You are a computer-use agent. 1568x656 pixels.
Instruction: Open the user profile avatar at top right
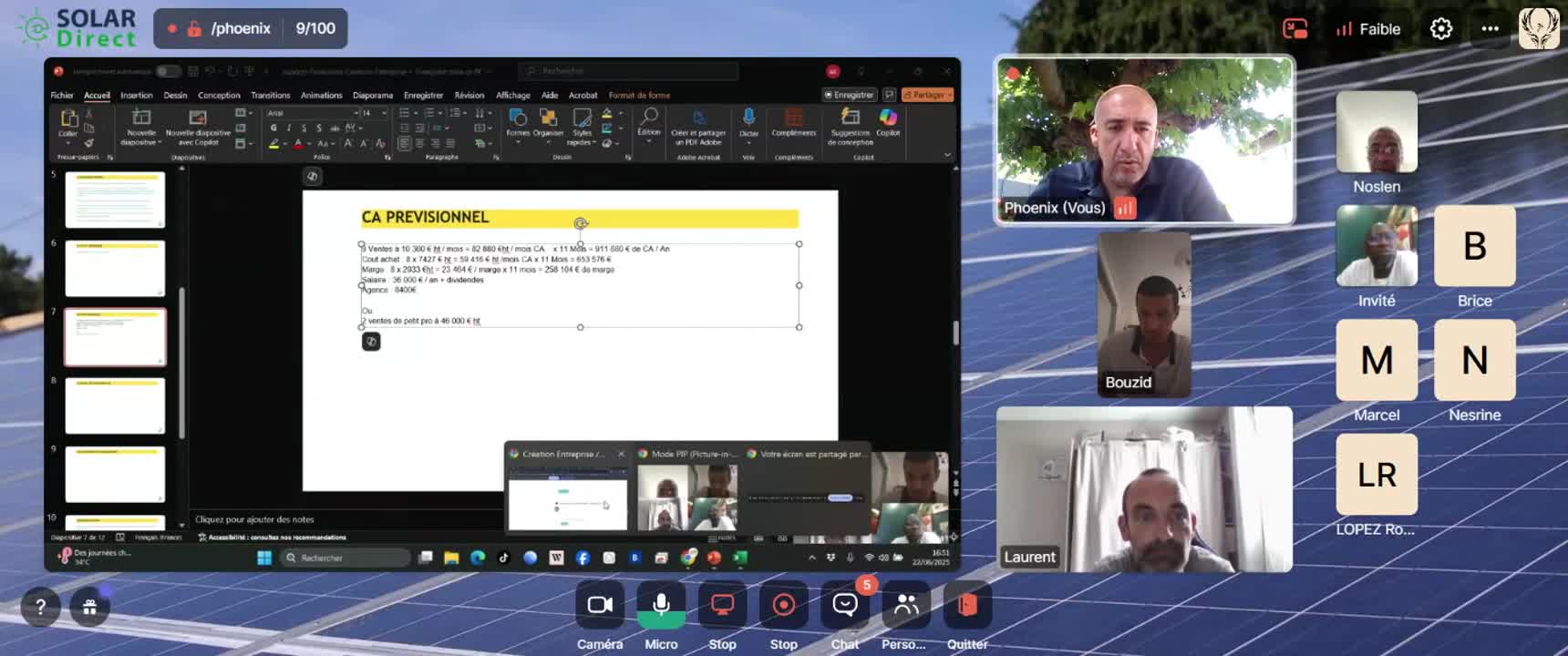[1539, 28]
